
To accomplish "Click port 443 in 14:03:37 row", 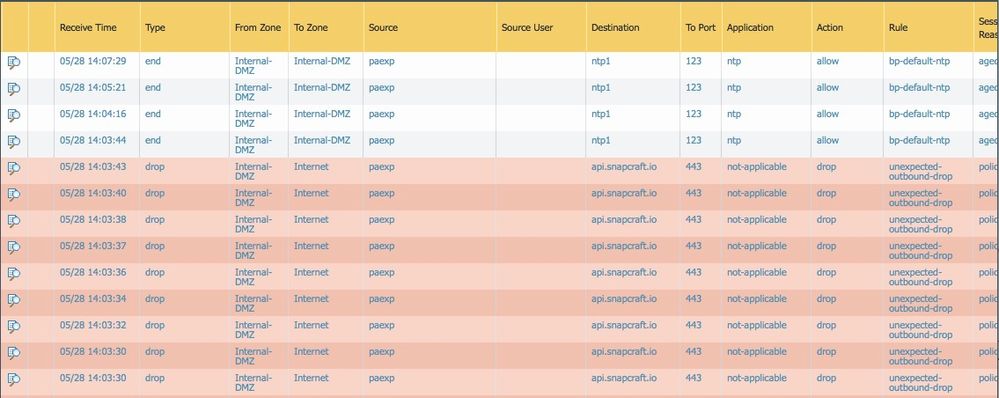I will pos(693,246).
